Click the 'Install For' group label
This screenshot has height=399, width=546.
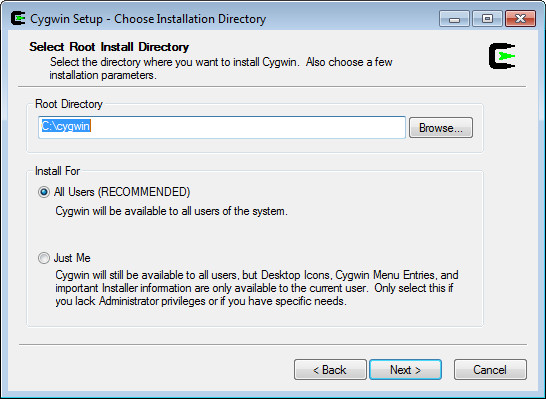click(57, 171)
